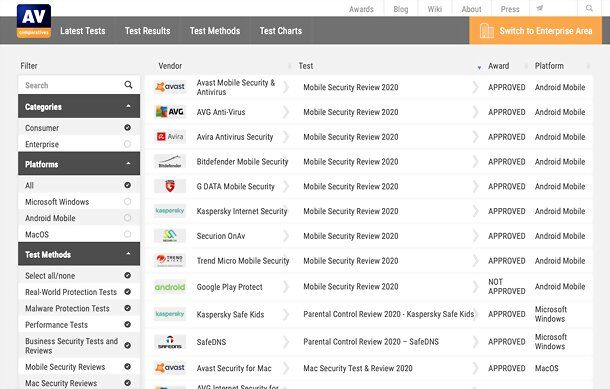Click the android logo for Google Play Protect
The height and width of the screenshot is (389, 610).
[x=170, y=287]
